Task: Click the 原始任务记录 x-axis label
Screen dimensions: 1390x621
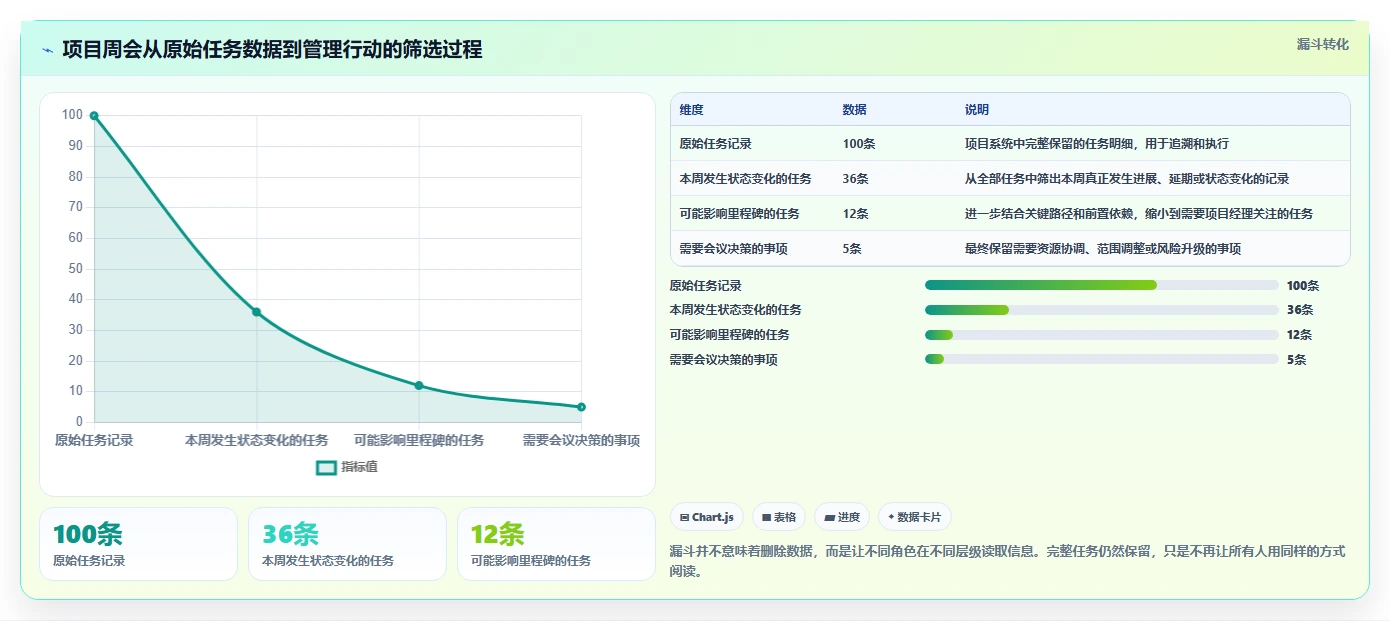Action: click(x=94, y=440)
